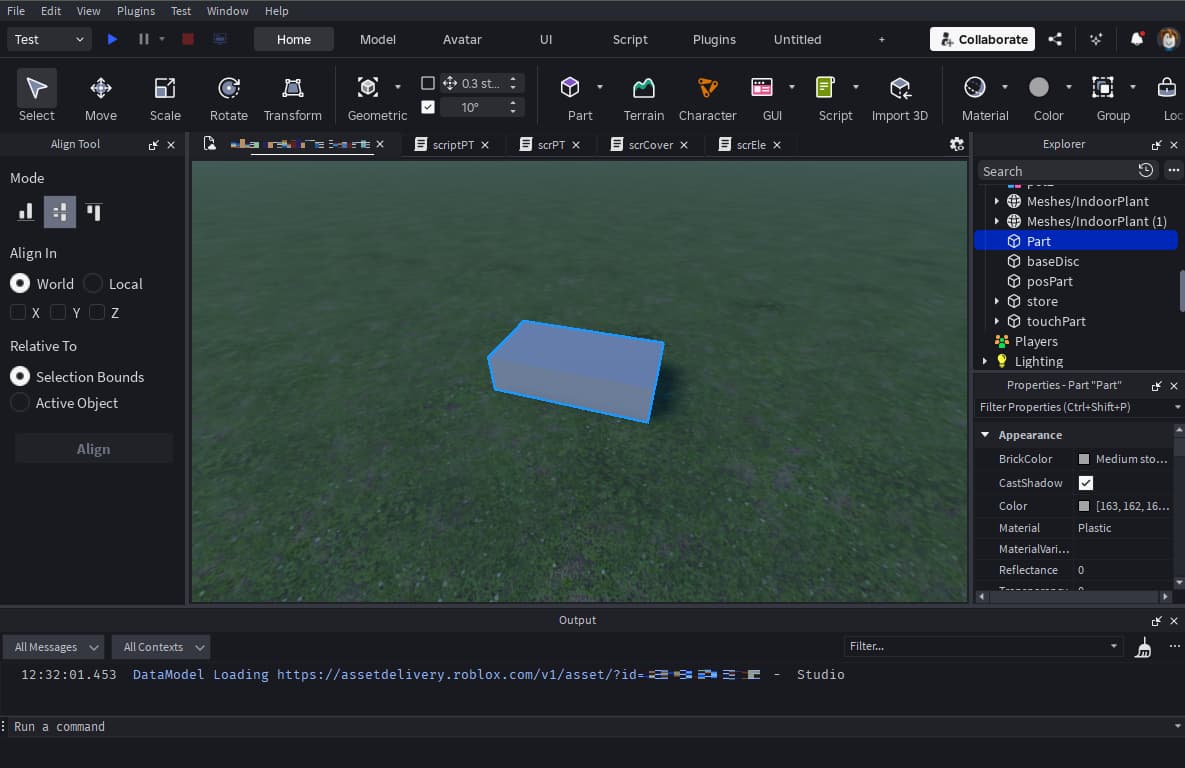
Task: Select the Rotate tool
Action: [228, 97]
